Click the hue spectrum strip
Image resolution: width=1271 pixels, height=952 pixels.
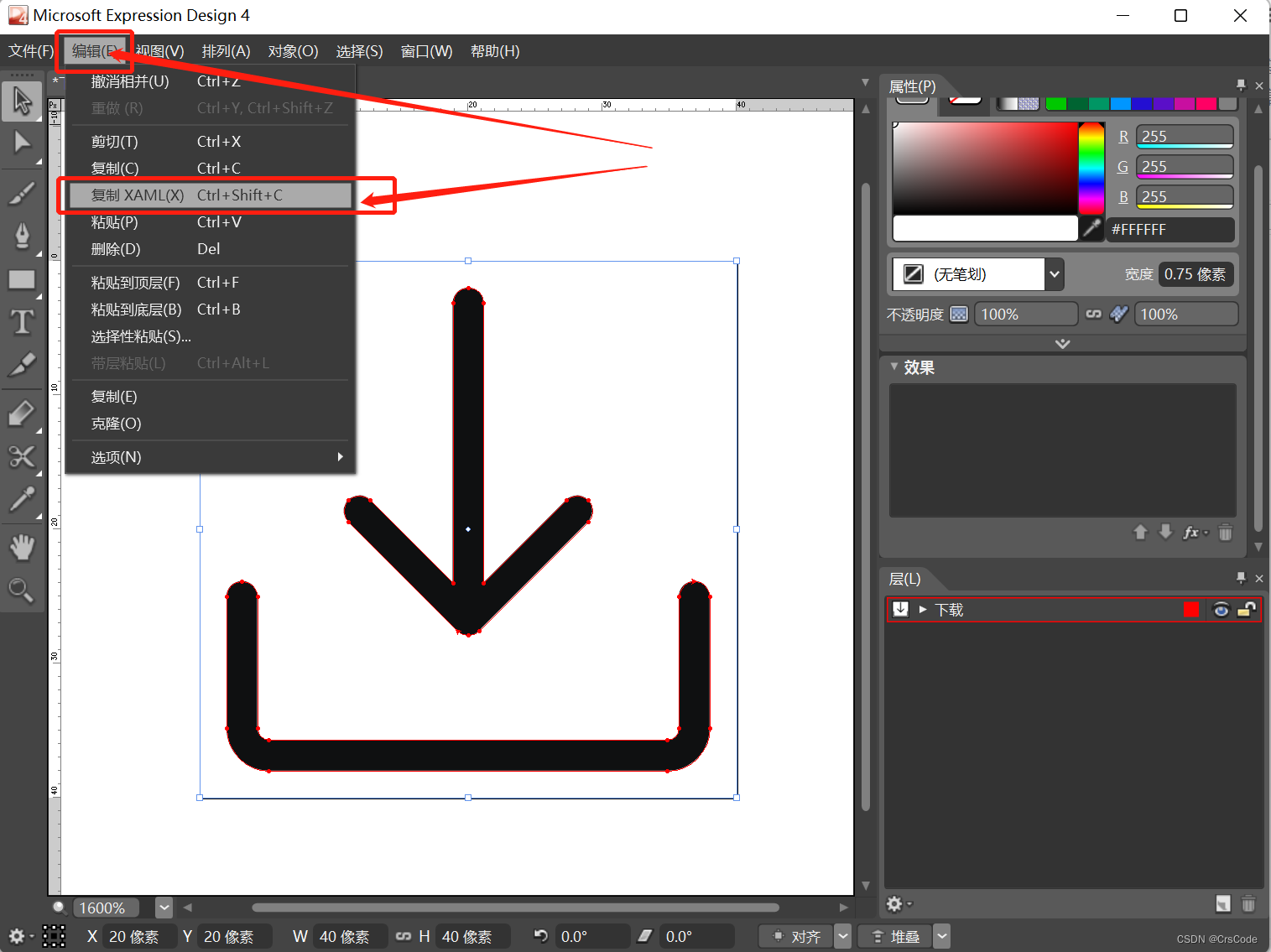tap(1091, 168)
